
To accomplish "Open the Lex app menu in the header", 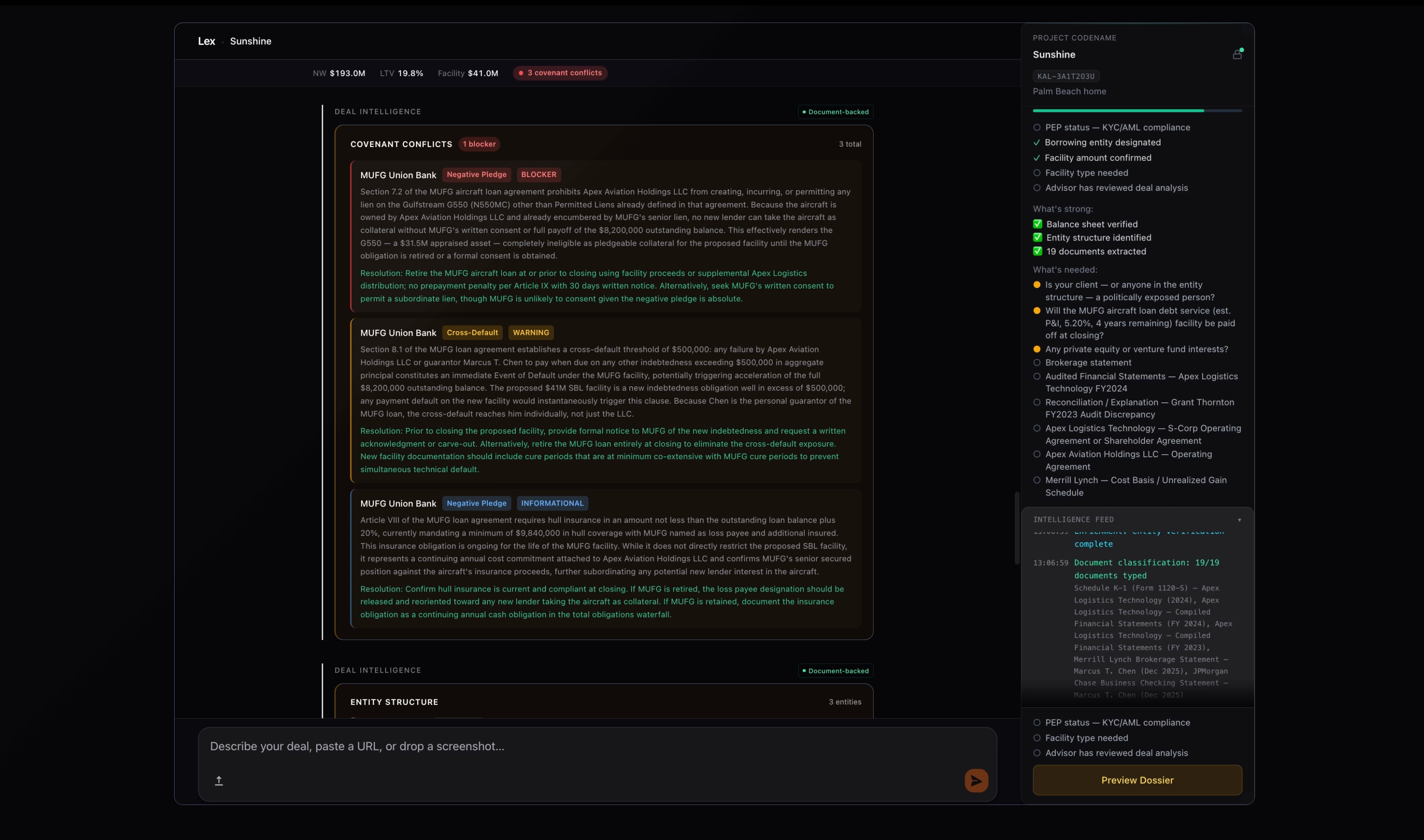I will (x=206, y=41).
